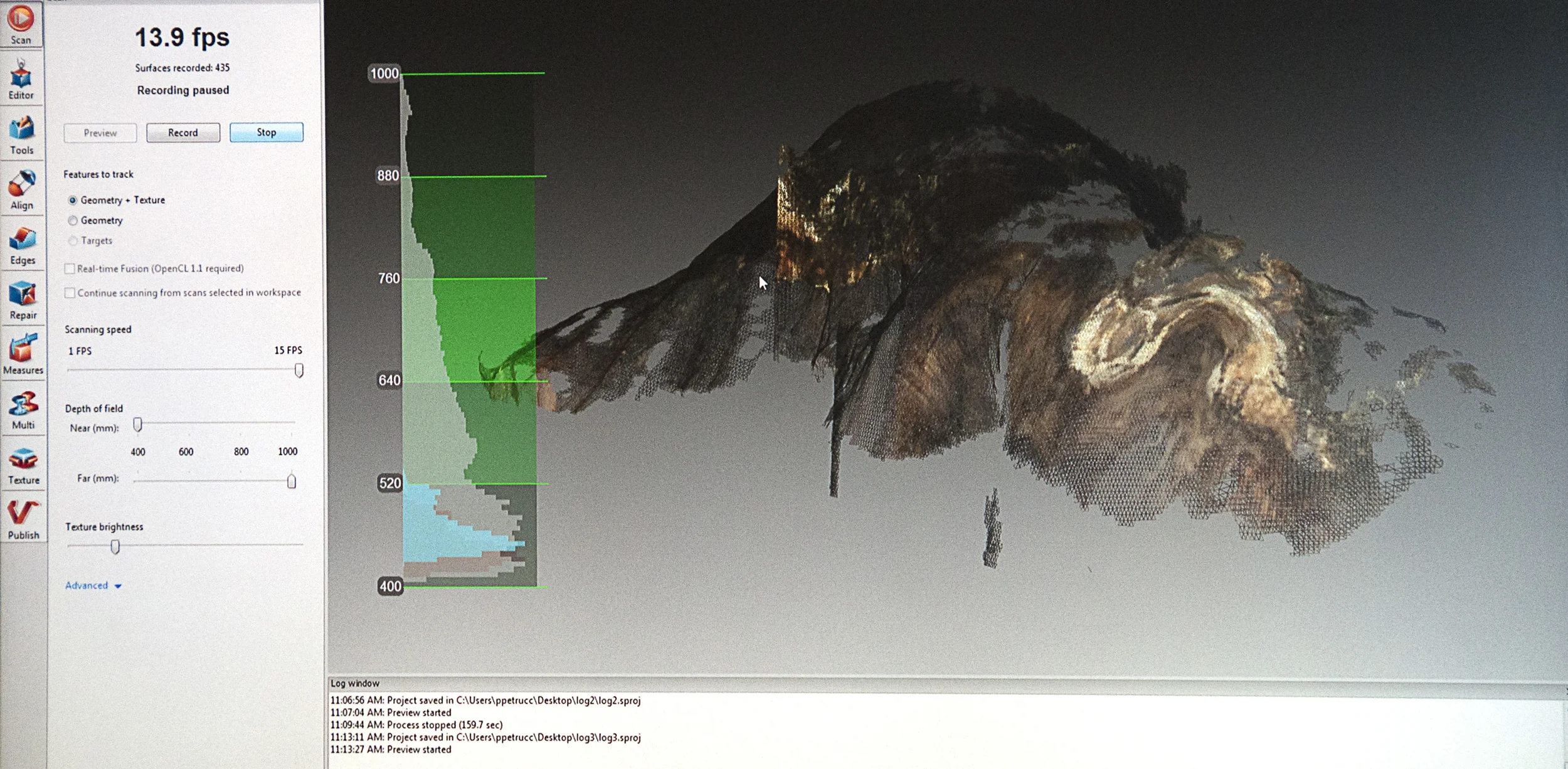
Task: Click the Stop button
Action: (267, 132)
